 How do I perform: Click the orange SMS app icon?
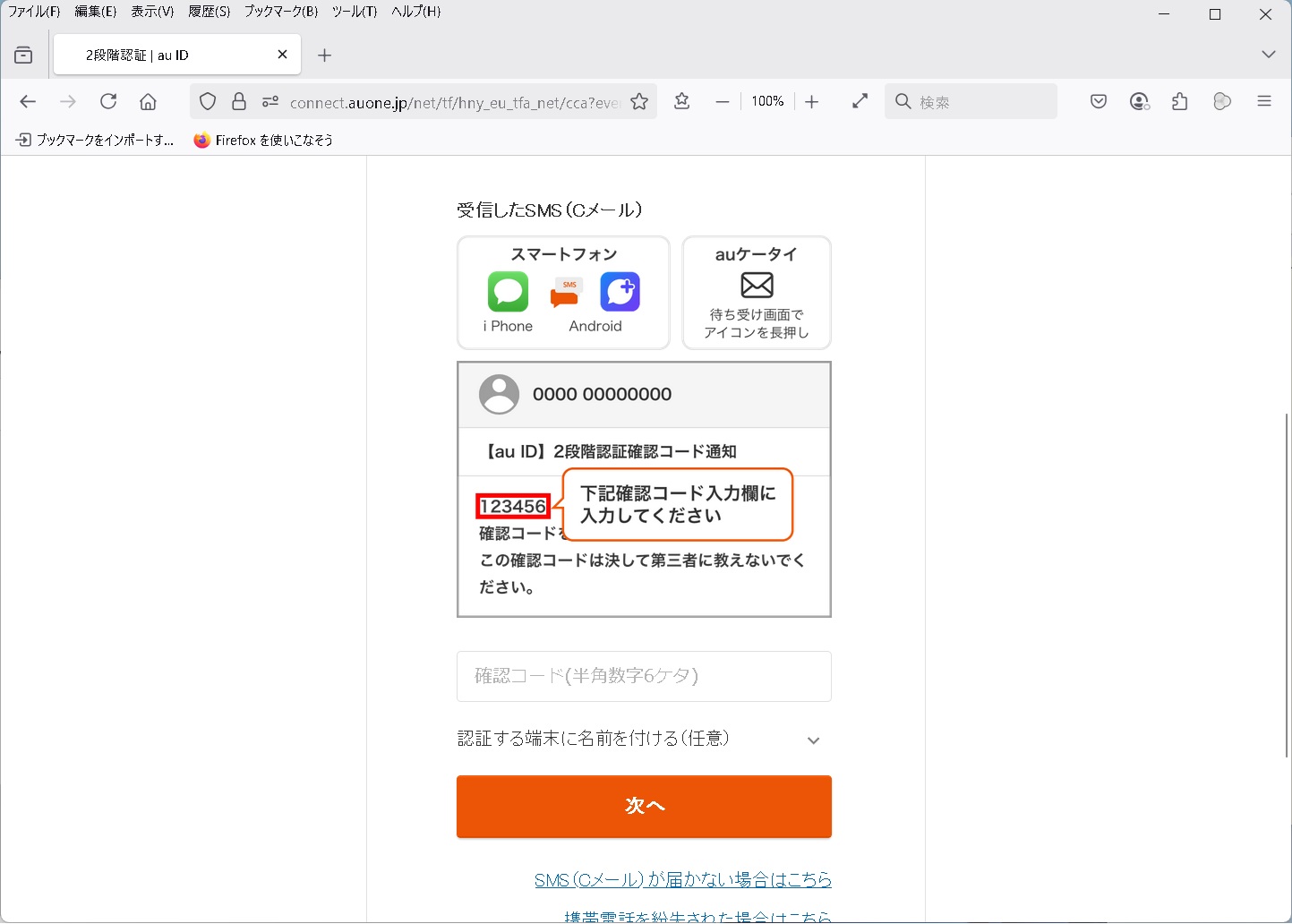coord(566,293)
